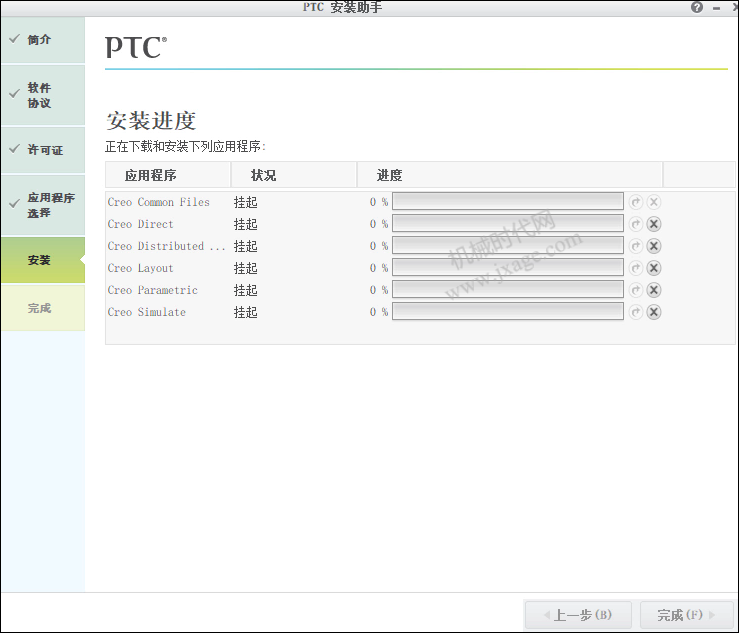Click the retry icon for Creo Distributed
The width and height of the screenshot is (739, 633).
pos(636,246)
